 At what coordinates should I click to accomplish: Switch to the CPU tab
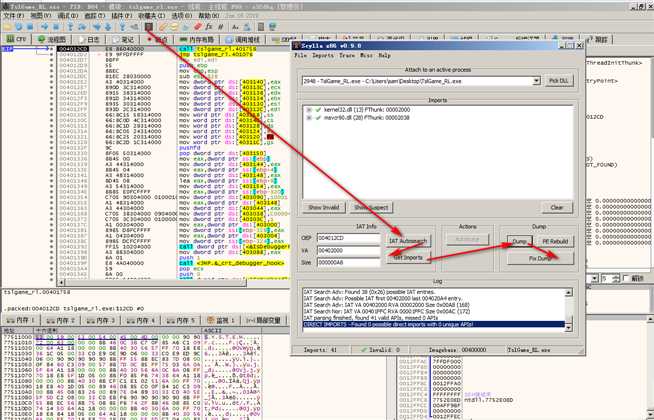(17, 39)
